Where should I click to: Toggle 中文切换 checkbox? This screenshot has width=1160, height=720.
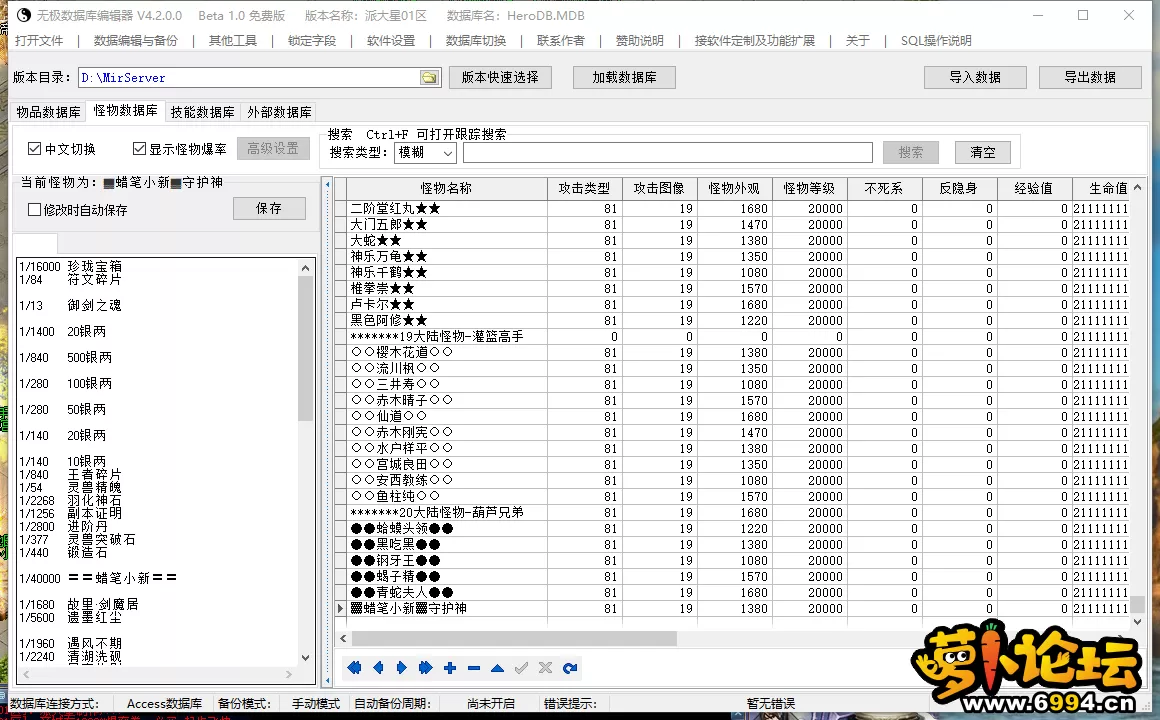[34, 149]
